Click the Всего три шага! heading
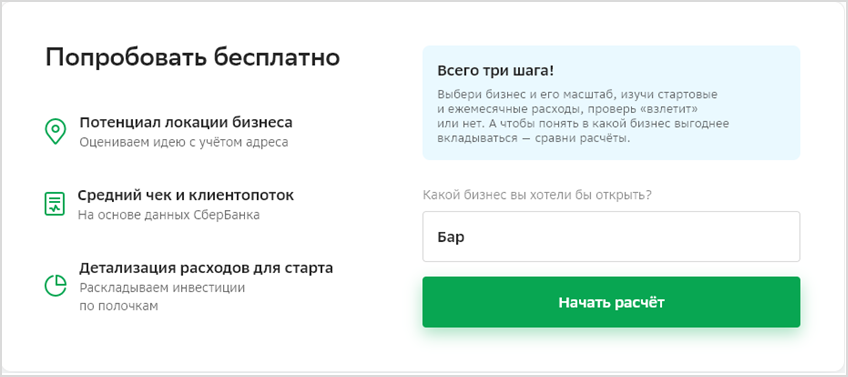The width and height of the screenshot is (848, 377). tap(495, 71)
